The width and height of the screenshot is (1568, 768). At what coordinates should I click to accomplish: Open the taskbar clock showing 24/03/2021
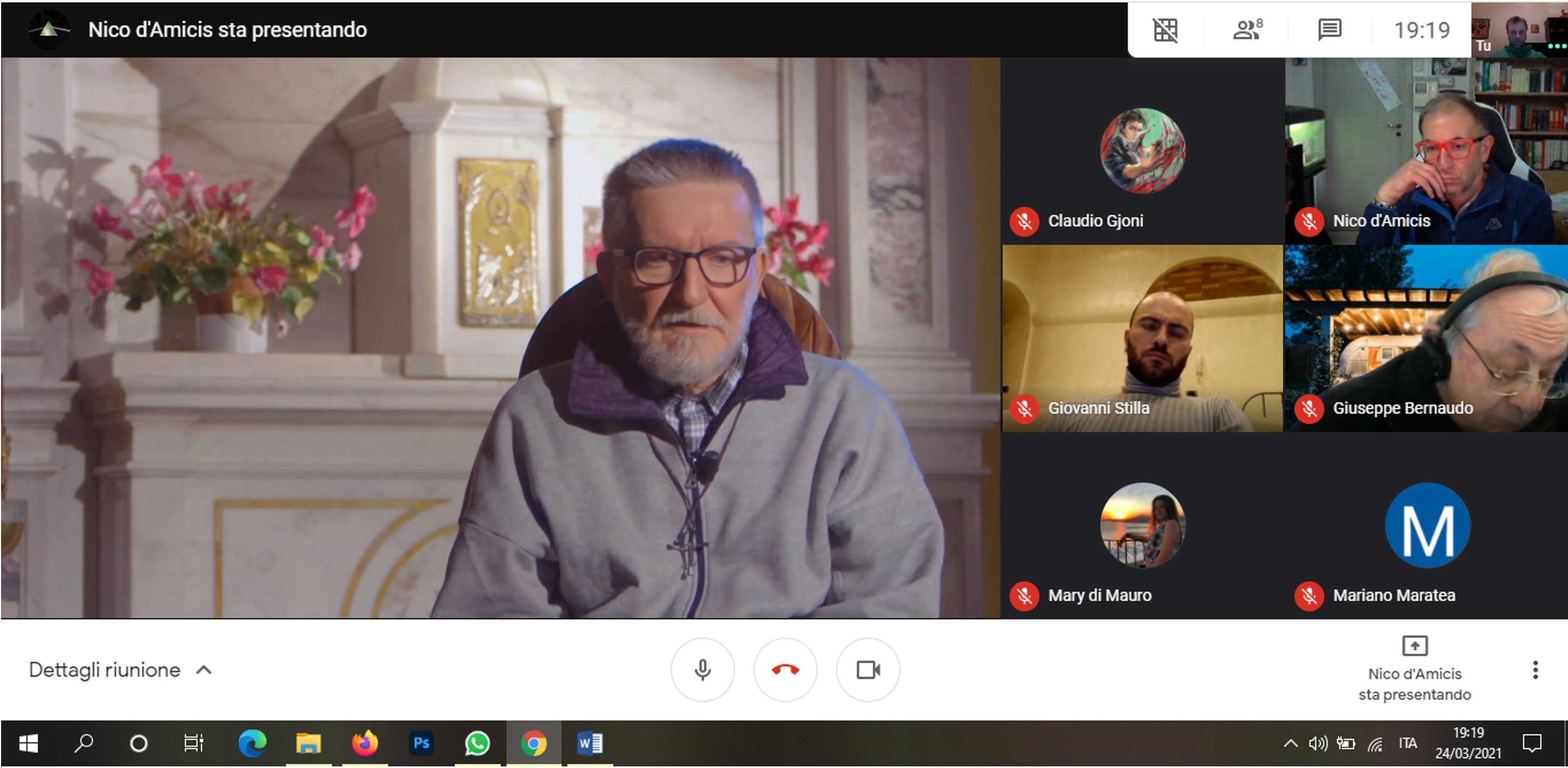tap(1468, 743)
